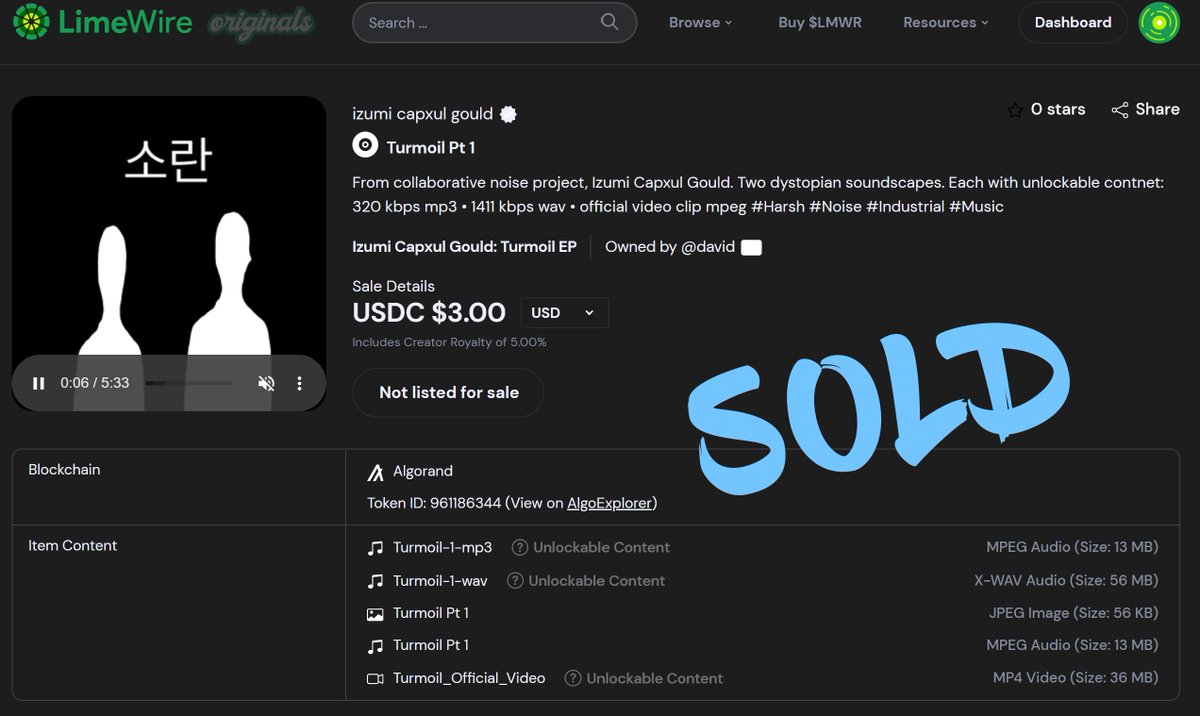Image resolution: width=1200 pixels, height=716 pixels.
Task: Click the X-WAV Audio (Size: 56 MB) text
Action: [1066, 581]
